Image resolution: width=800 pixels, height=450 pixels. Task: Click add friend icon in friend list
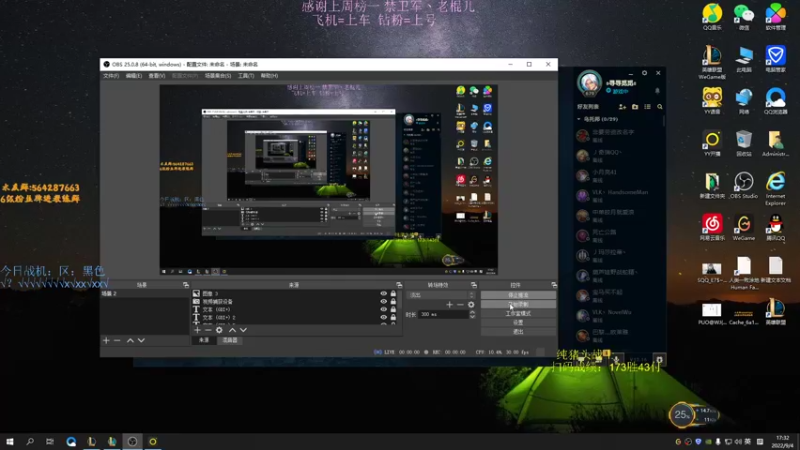[622, 107]
